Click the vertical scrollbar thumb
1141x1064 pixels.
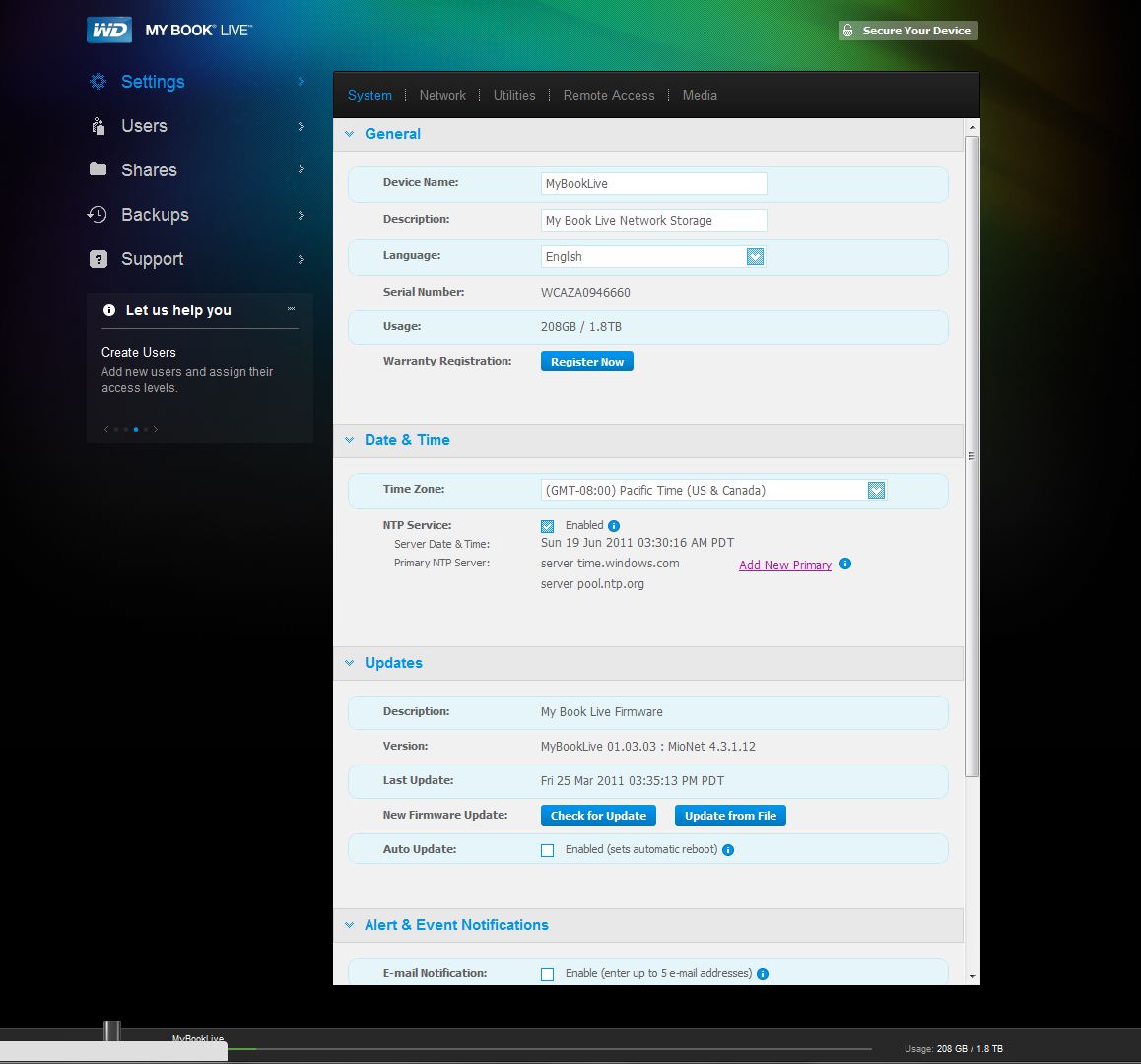[x=973, y=456]
